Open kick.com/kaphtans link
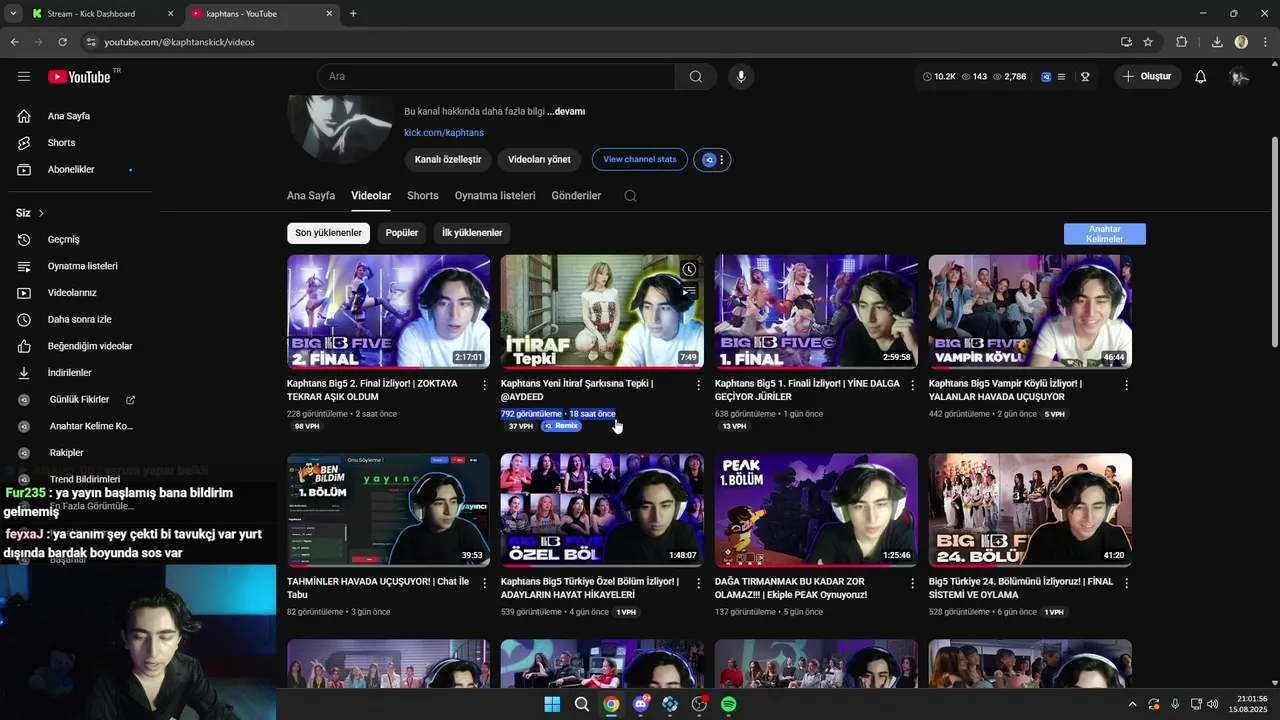1280x720 pixels. point(444,133)
